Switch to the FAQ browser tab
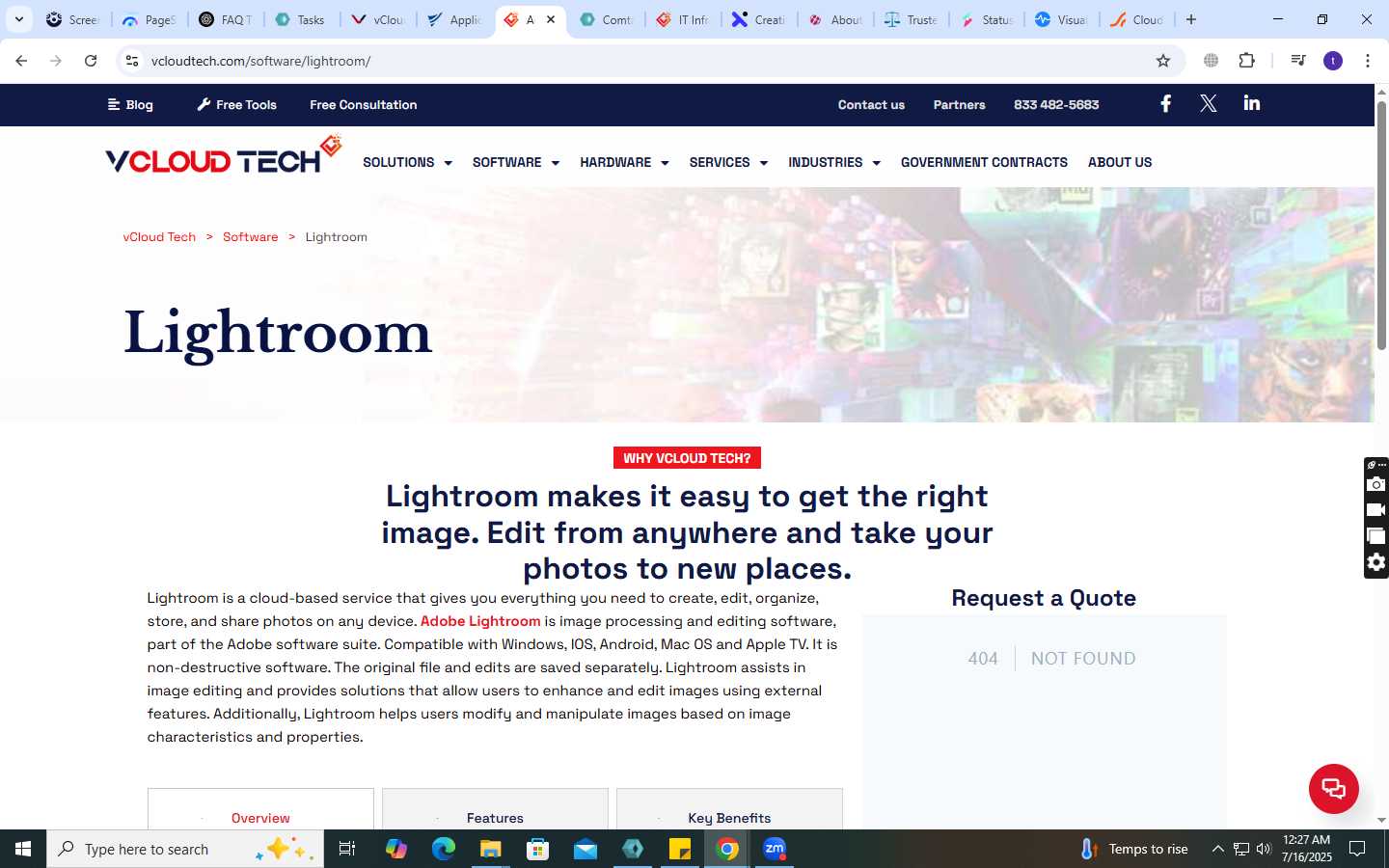Image resolution: width=1389 pixels, height=868 pixels. click(226, 19)
